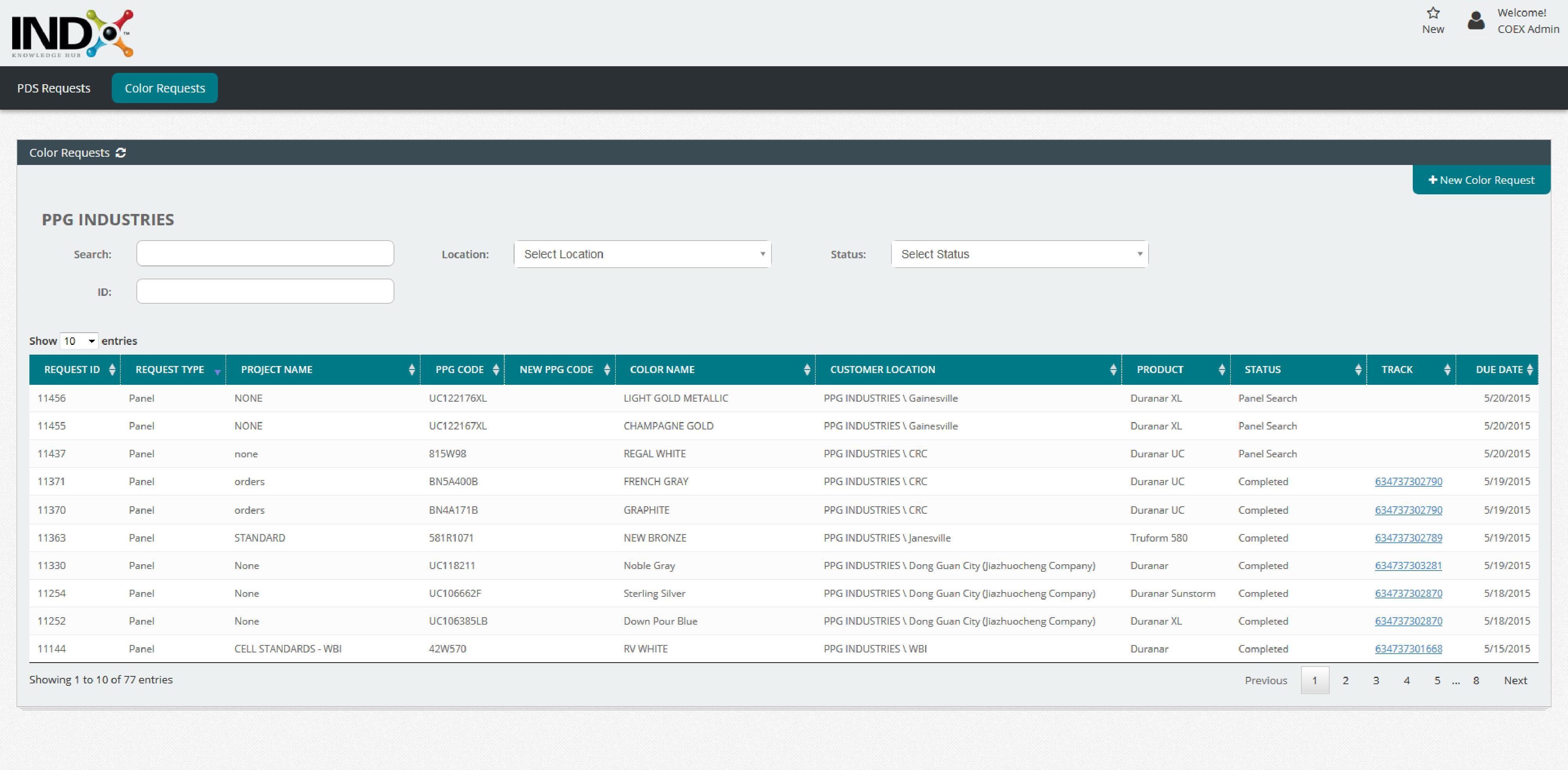1568x770 pixels.
Task: Open tracking link 634737303281
Action: tap(1408, 565)
